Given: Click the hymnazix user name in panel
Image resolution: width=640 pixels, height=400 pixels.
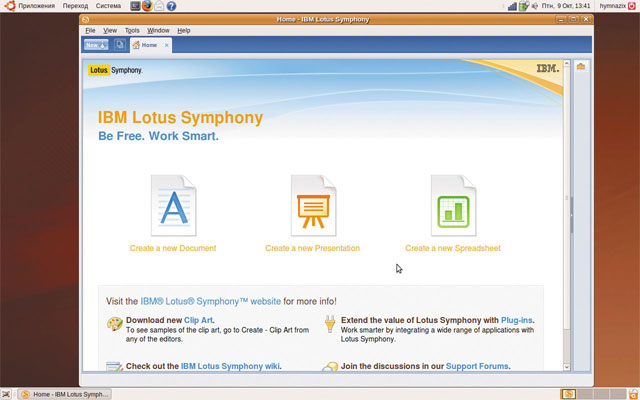Looking at the screenshot, I should [613, 6].
